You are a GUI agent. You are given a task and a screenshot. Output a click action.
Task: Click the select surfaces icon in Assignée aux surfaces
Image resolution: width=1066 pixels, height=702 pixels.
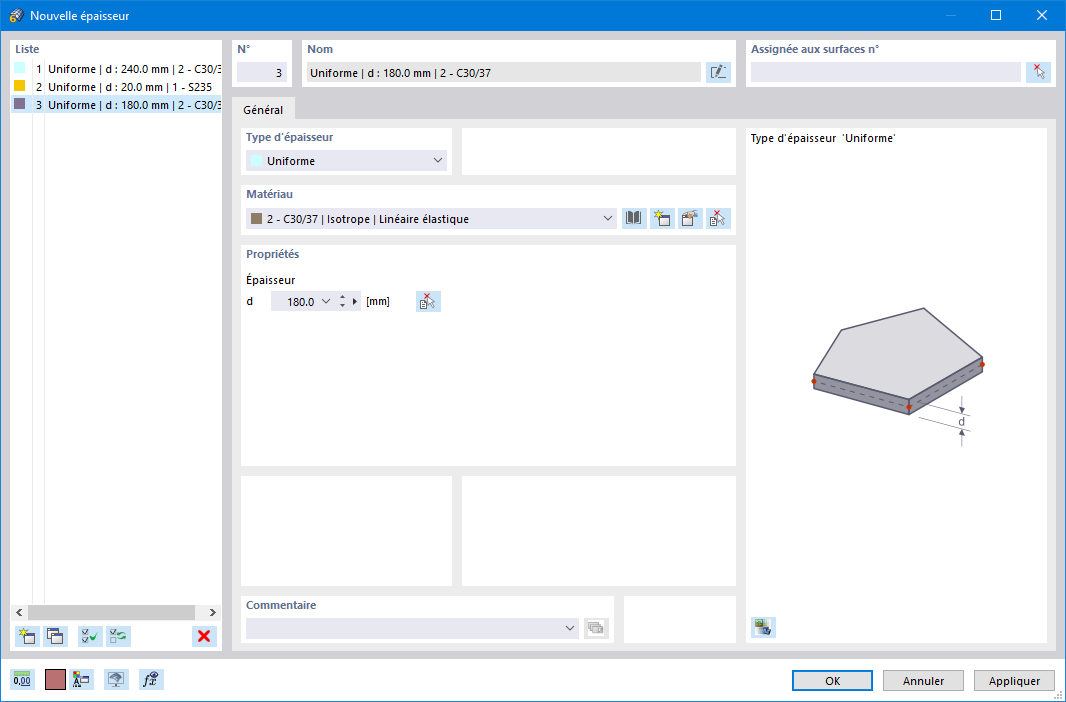tap(1038, 73)
